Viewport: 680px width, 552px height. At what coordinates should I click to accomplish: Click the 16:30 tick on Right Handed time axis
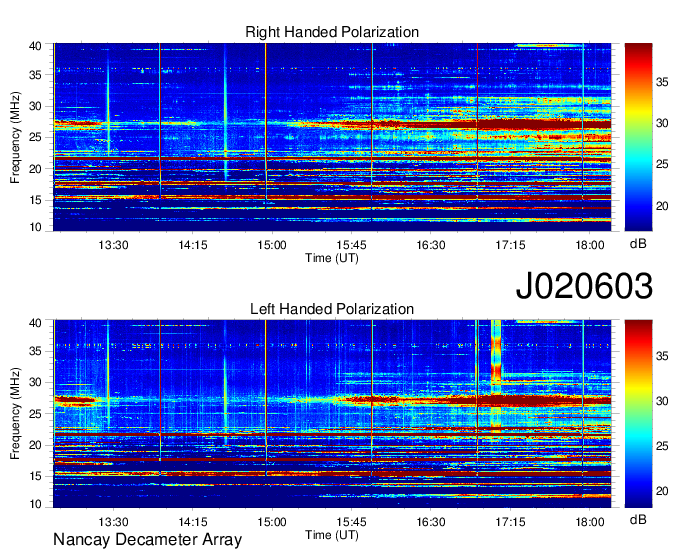[431, 245]
